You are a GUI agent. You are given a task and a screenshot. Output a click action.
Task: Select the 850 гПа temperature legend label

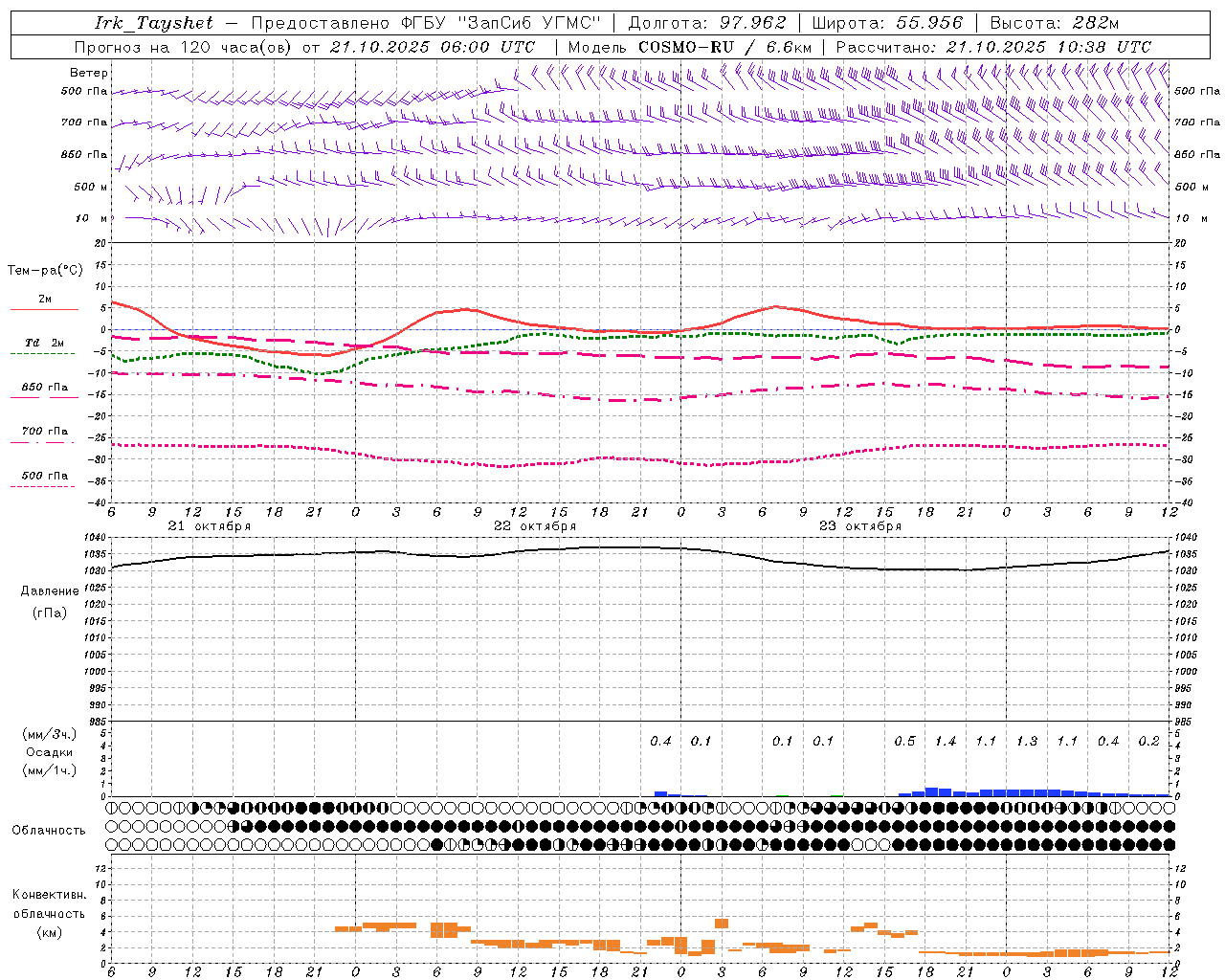[45, 388]
